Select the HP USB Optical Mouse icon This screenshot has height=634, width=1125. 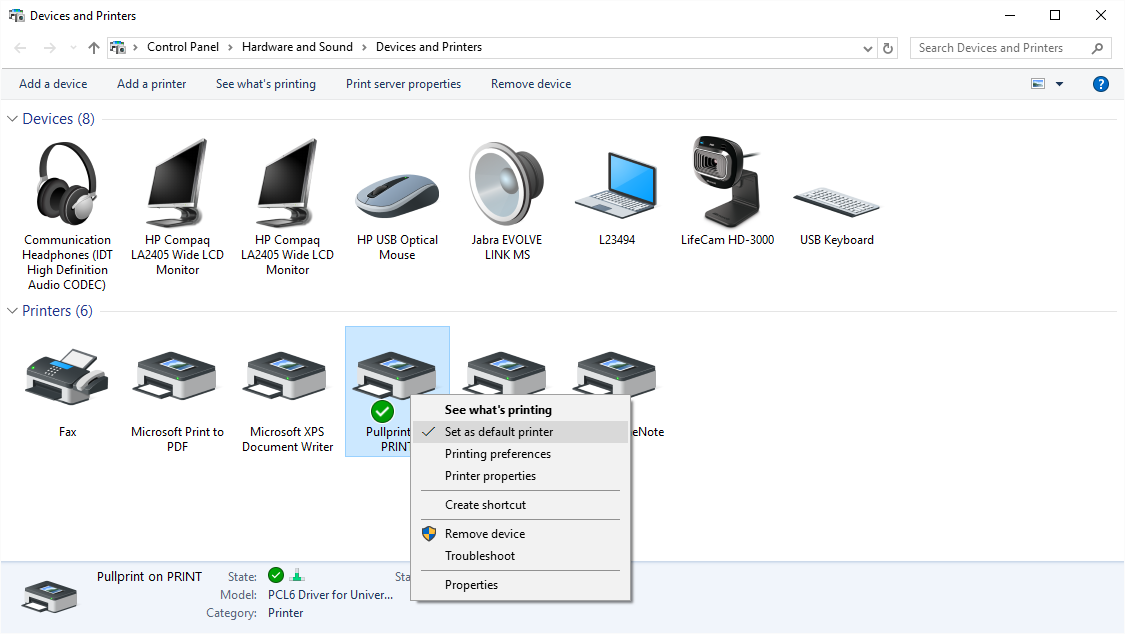(397, 194)
